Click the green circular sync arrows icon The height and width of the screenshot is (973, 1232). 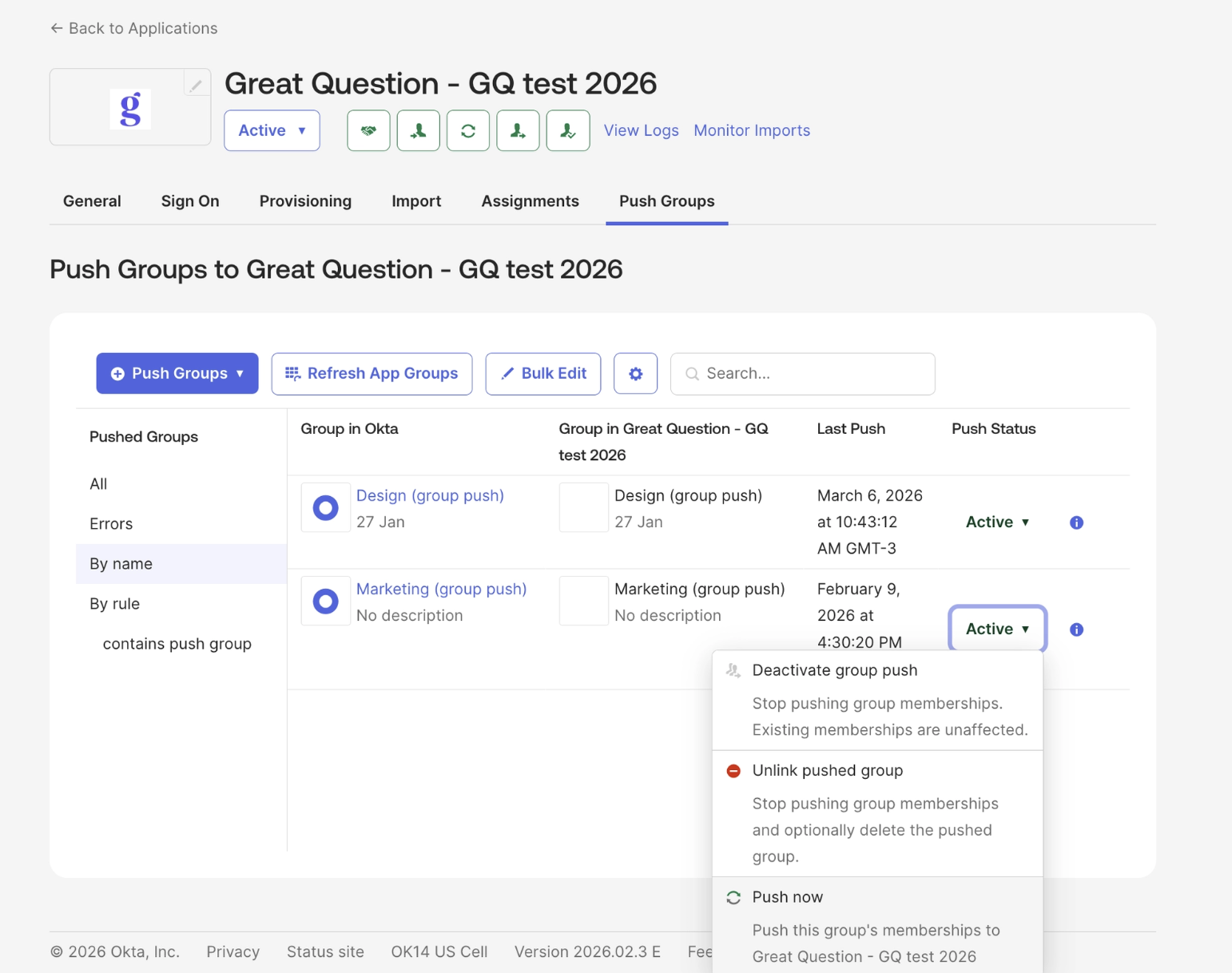[468, 130]
